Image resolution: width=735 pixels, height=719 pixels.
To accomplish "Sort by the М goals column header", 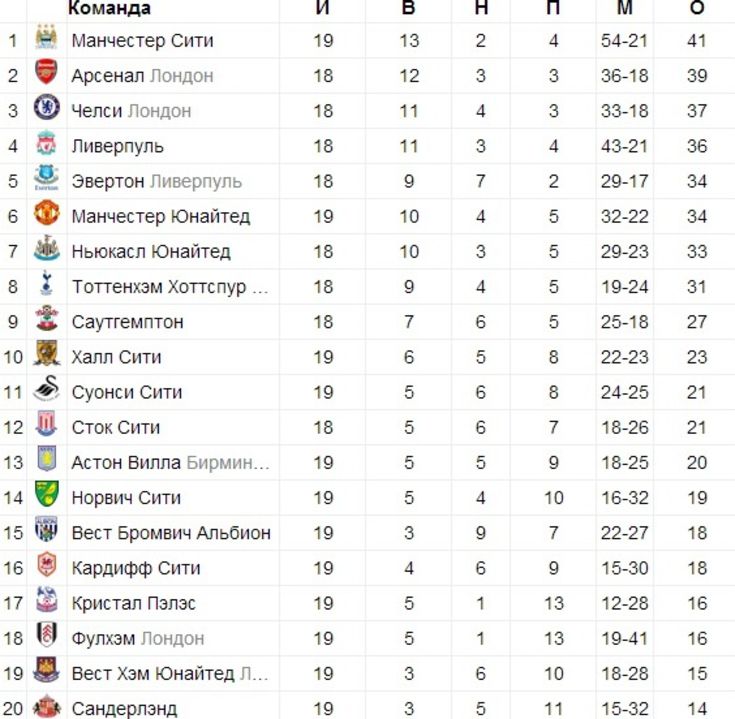I will point(624,7).
